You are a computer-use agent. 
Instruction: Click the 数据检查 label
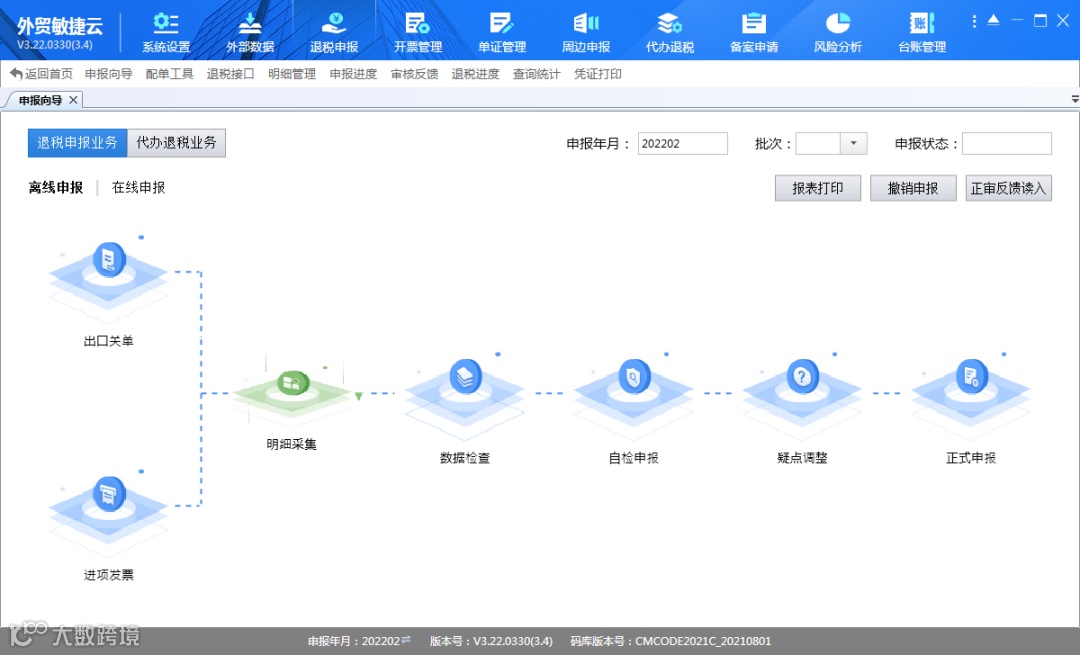point(465,458)
